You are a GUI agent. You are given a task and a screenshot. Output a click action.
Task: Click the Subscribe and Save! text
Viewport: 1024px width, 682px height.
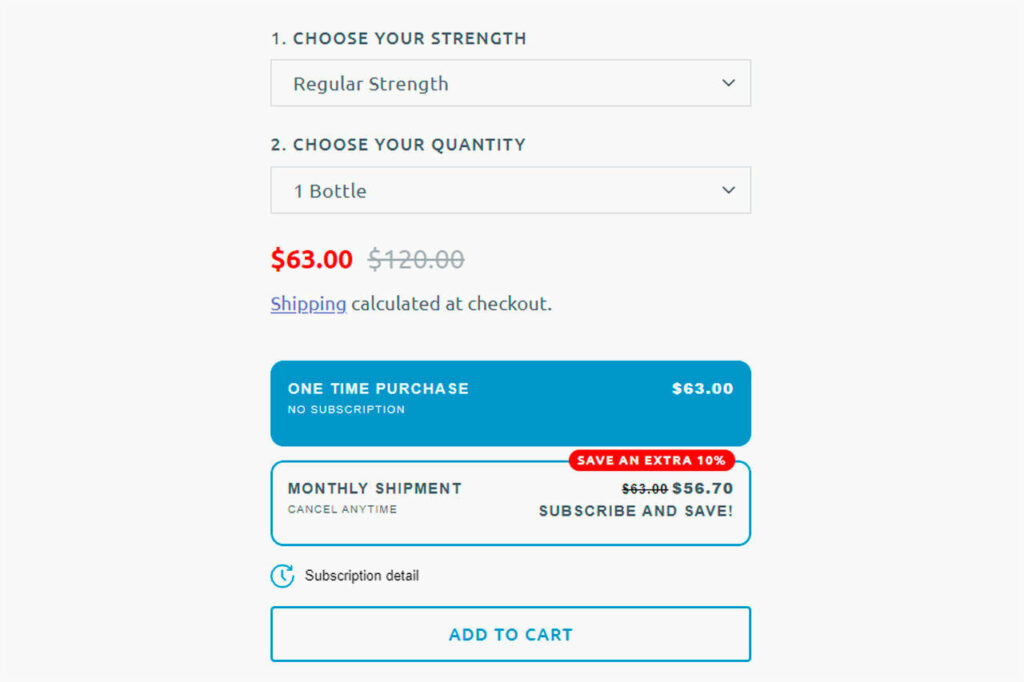(x=636, y=511)
